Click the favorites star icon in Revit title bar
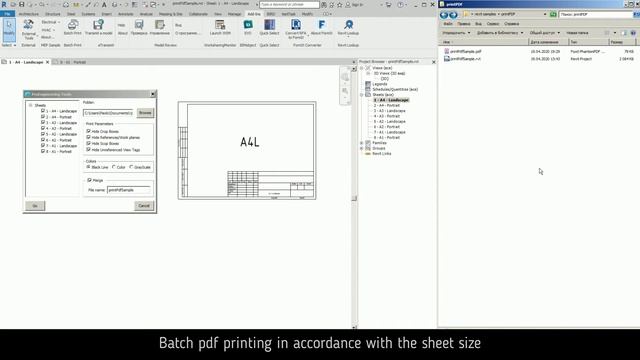Viewport: 640px width, 360px height. coord(340,4)
